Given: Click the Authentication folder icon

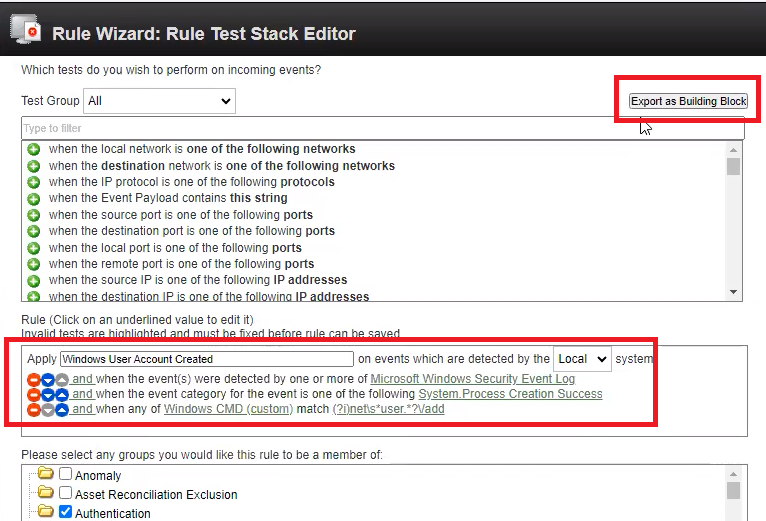Looking at the screenshot, I should pos(45,511).
